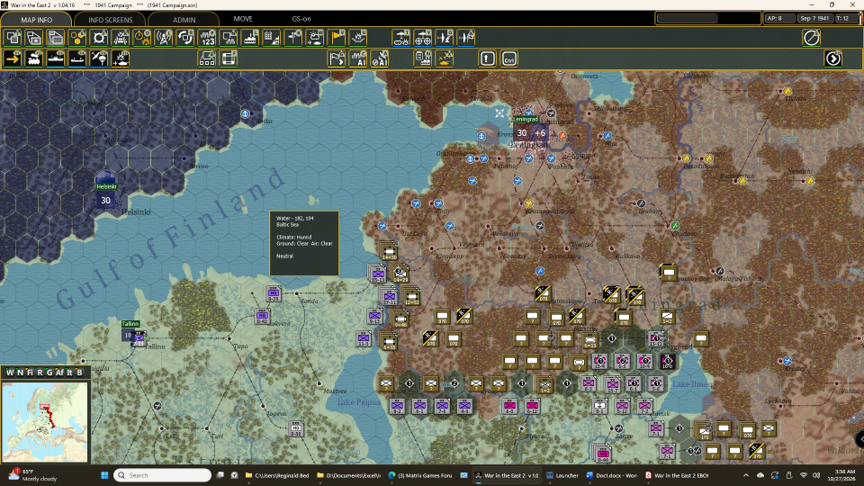
Task: Open the INFO SCREENS tab
Action: 110,19
